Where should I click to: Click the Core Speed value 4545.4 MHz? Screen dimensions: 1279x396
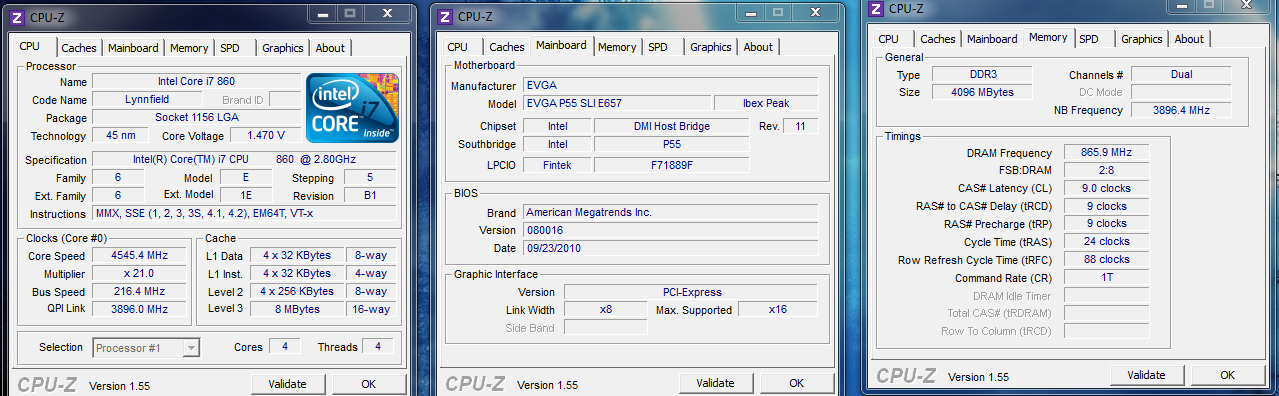pos(139,255)
